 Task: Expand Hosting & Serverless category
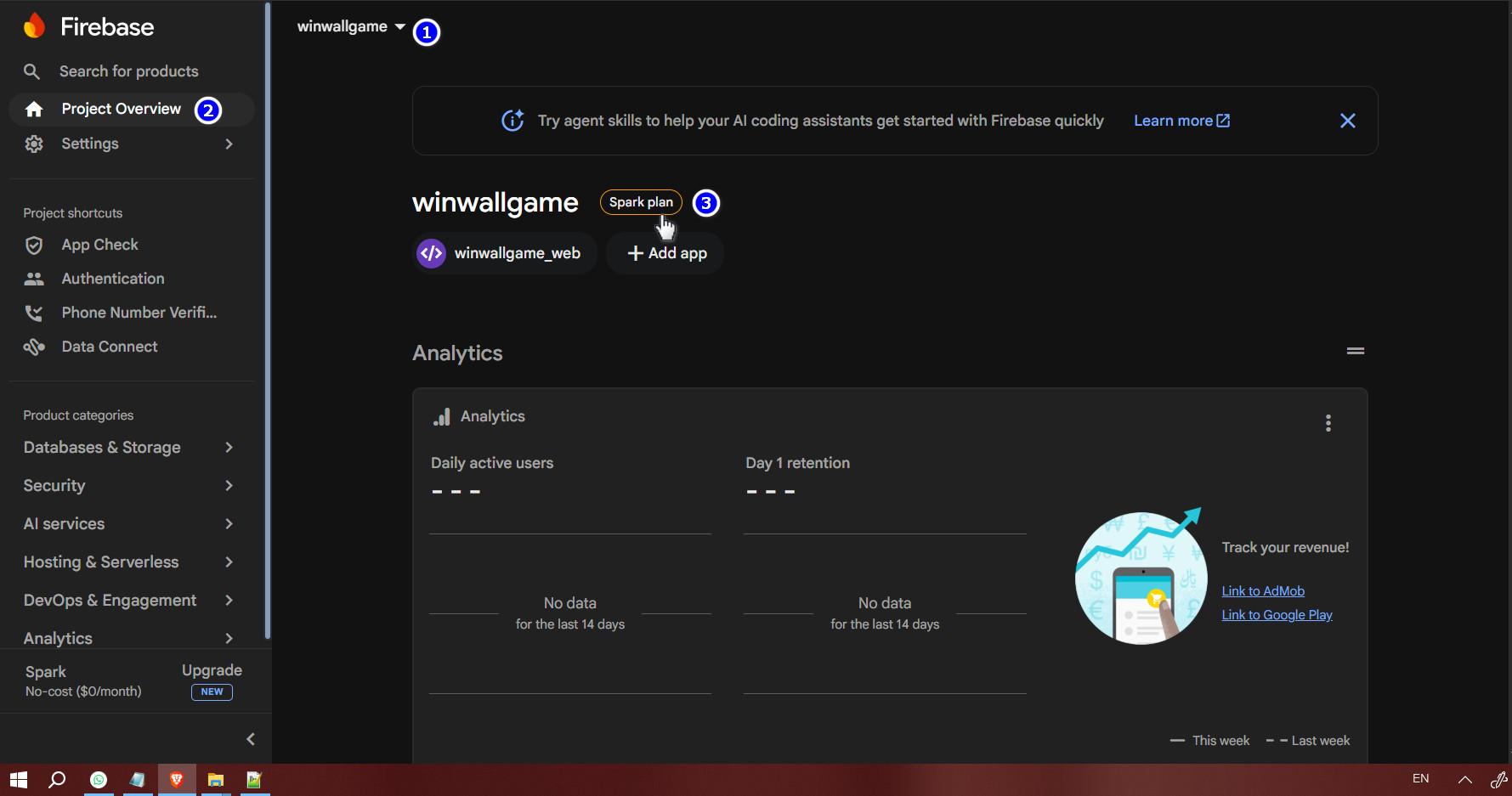click(x=127, y=562)
